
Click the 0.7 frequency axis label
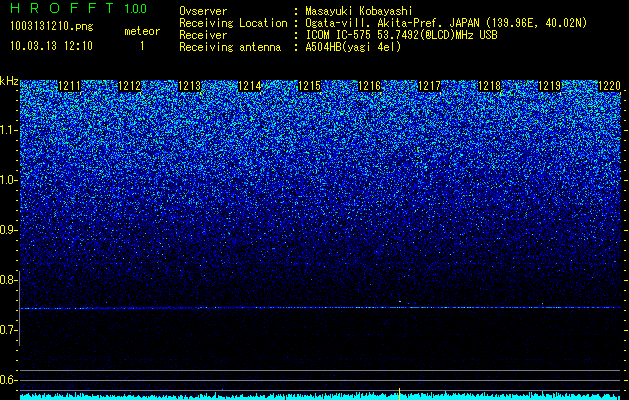tap(8, 330)
